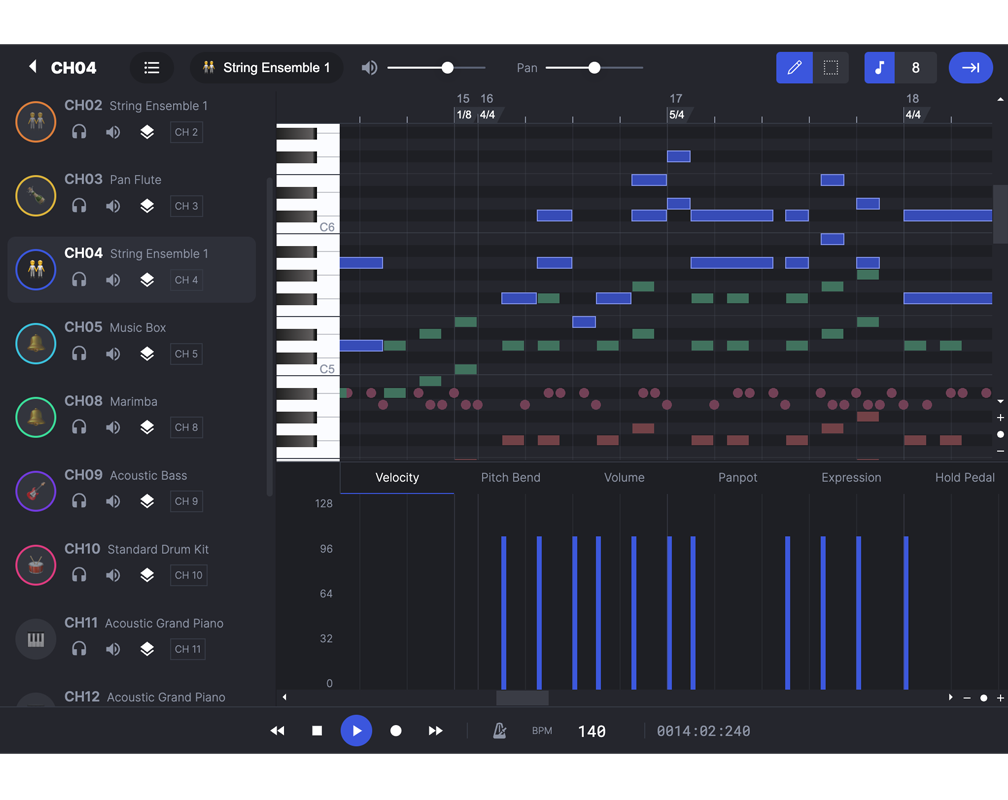Select the rectangle selection tool

click(x=830, y=68)
